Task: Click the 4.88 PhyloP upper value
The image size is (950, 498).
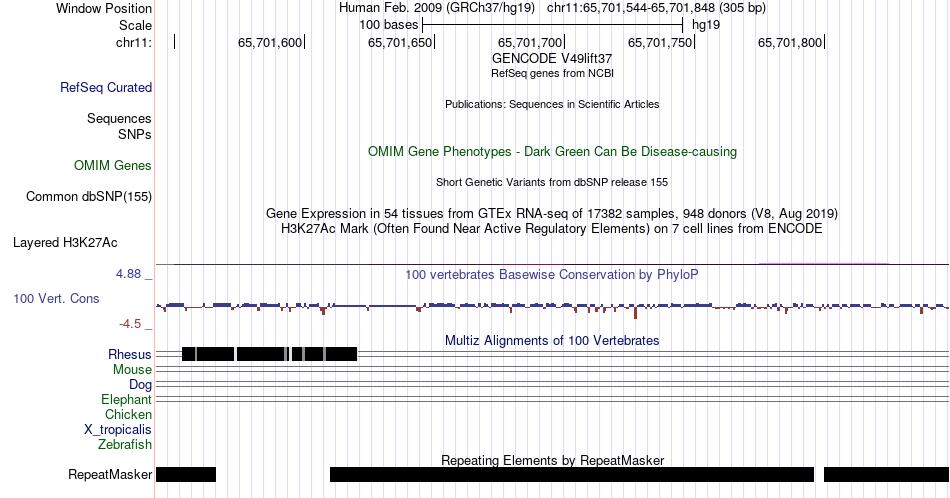Action: point(128,274)
